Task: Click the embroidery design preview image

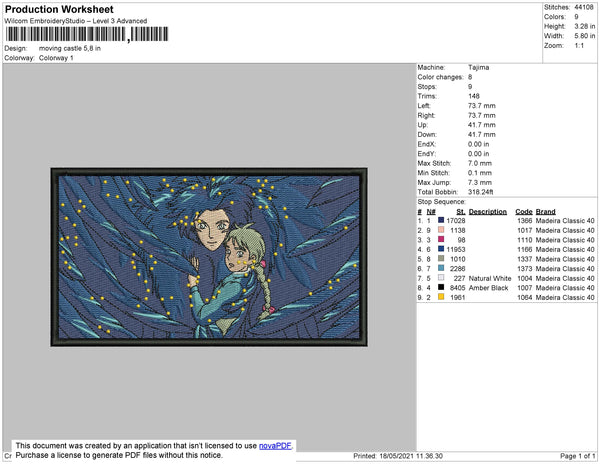Action: [x=209, y=257]
